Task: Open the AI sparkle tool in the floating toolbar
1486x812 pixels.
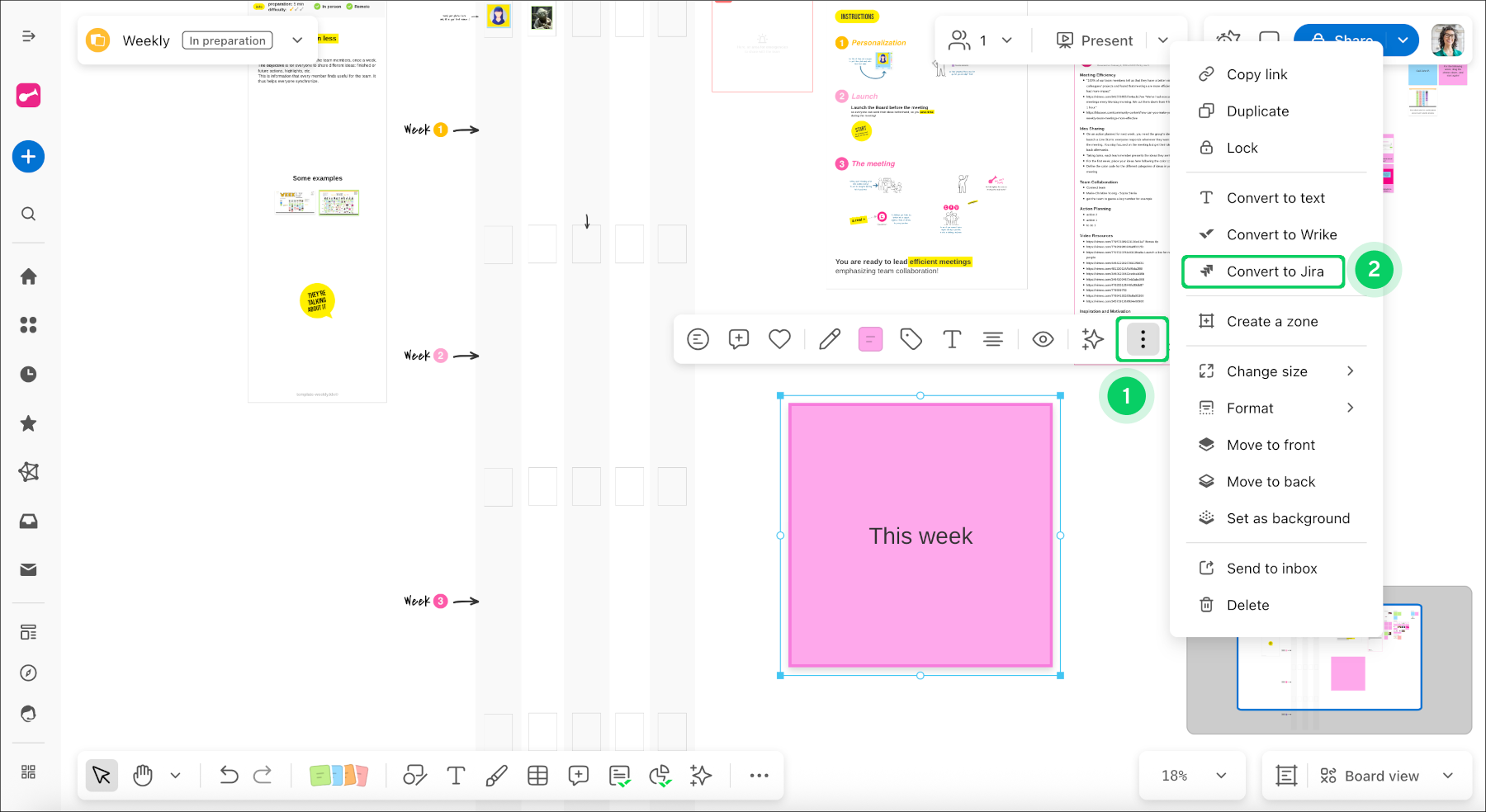Action: 1092,339
